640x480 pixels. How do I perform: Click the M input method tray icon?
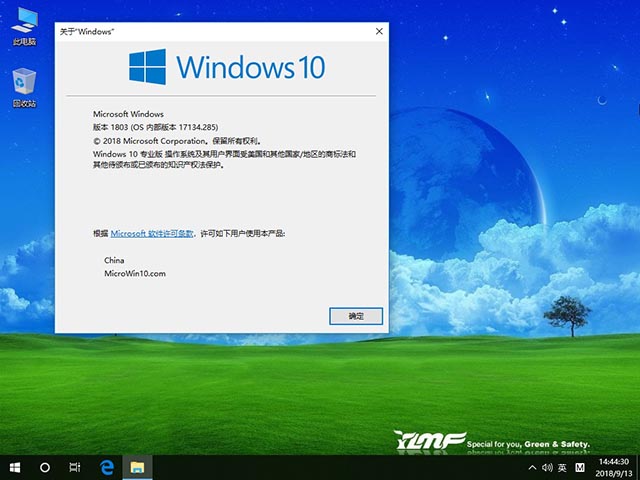click(x=580, y=467)
